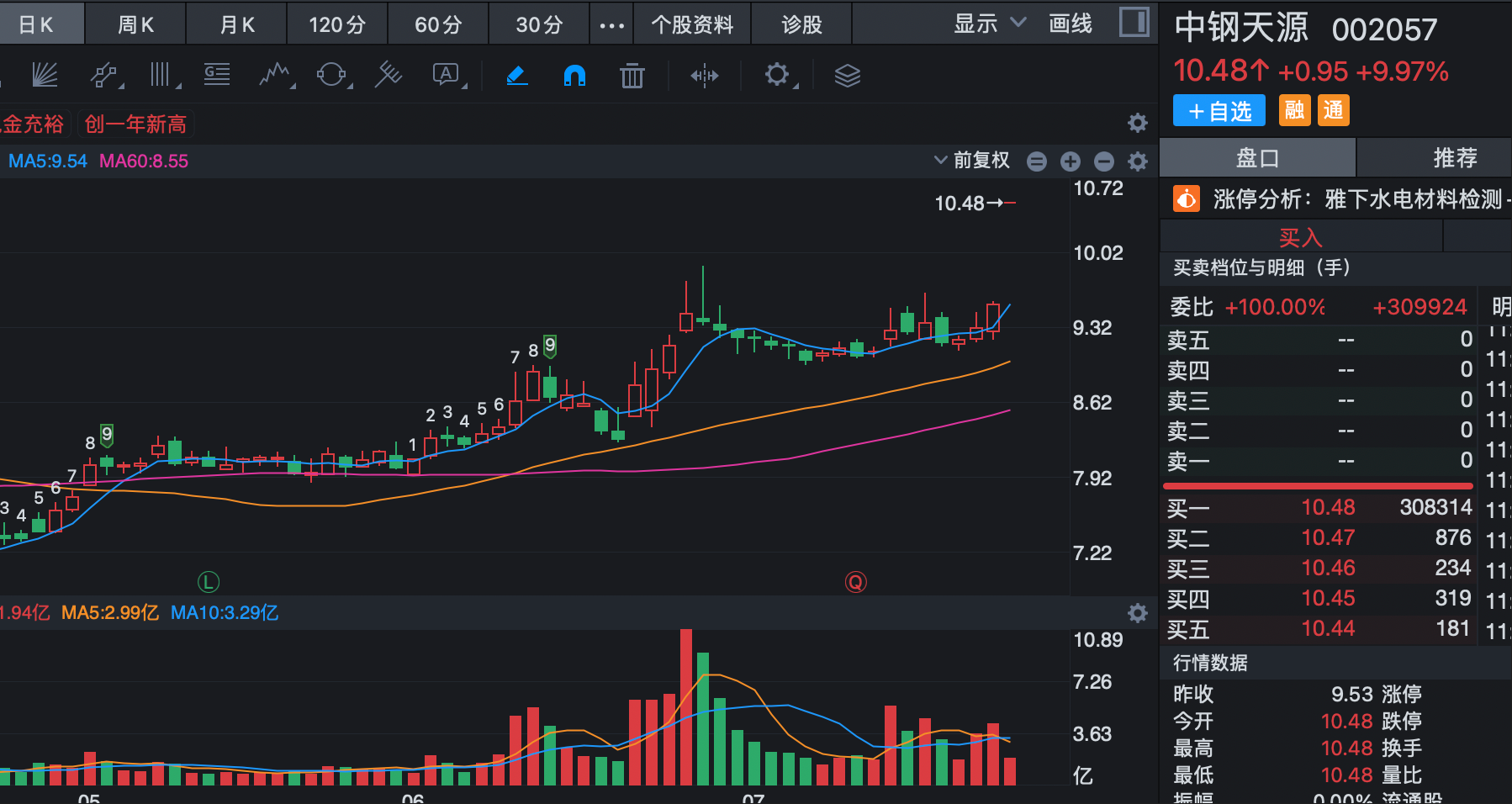
Task: Open more periods via ellipsis button
Action: (x=611, y=25)
